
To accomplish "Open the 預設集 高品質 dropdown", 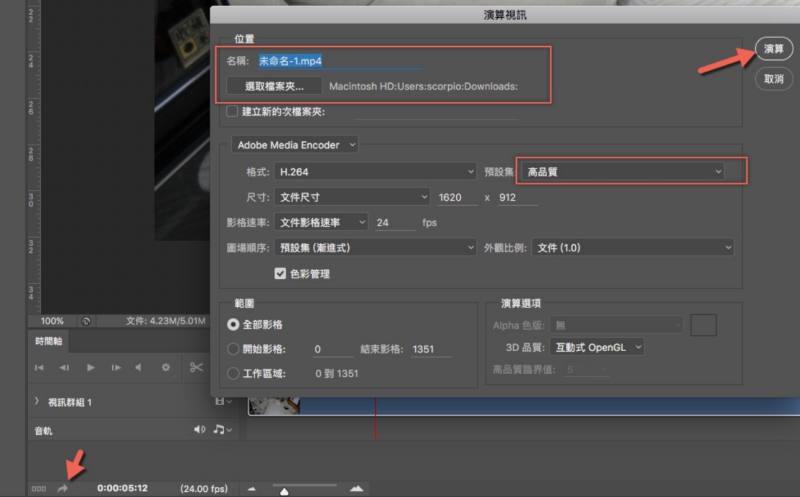I will (623, 172).
